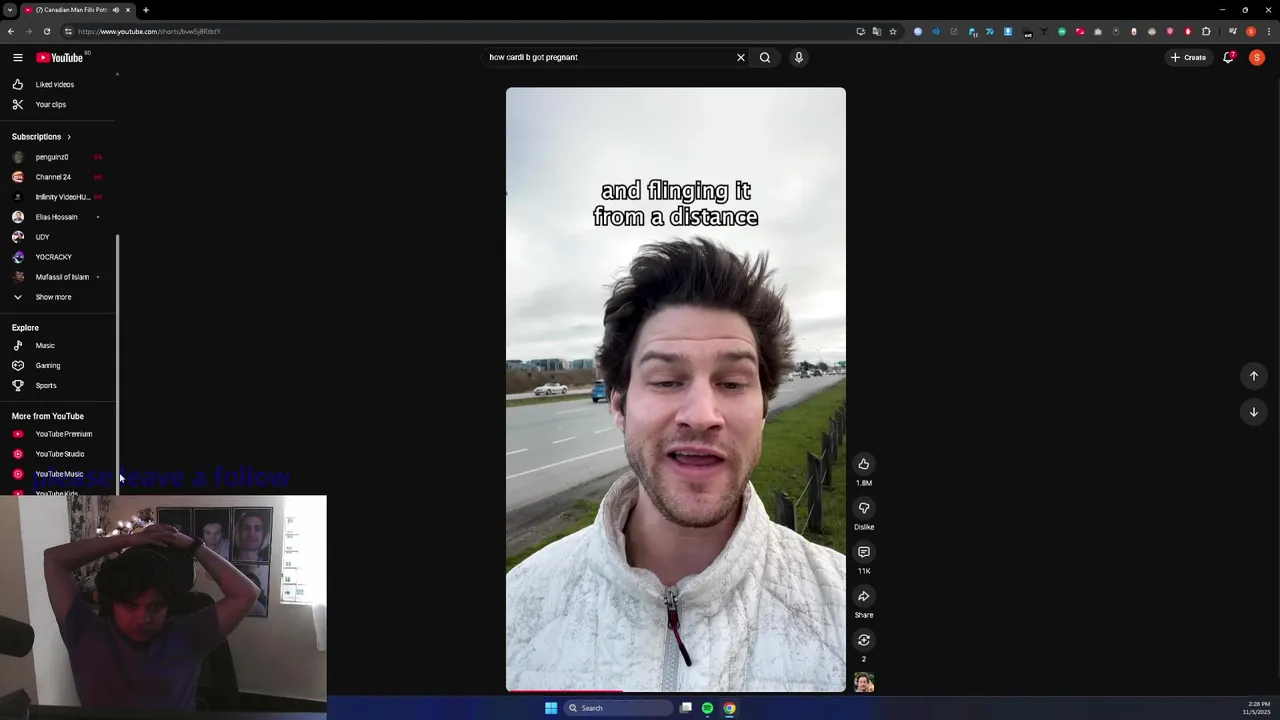
Task: Open the Create menu
Action: tap(1189, 57)
